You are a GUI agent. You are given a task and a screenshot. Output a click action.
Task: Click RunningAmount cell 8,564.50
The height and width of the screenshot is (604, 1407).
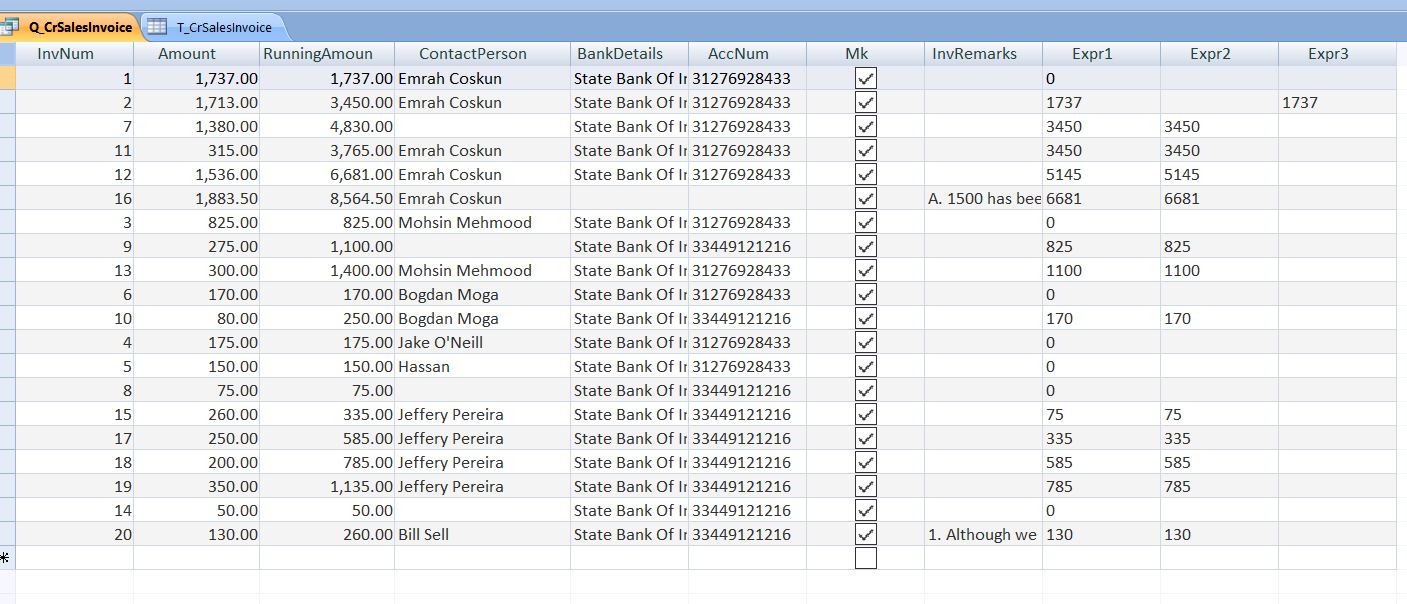pos(327,198)
